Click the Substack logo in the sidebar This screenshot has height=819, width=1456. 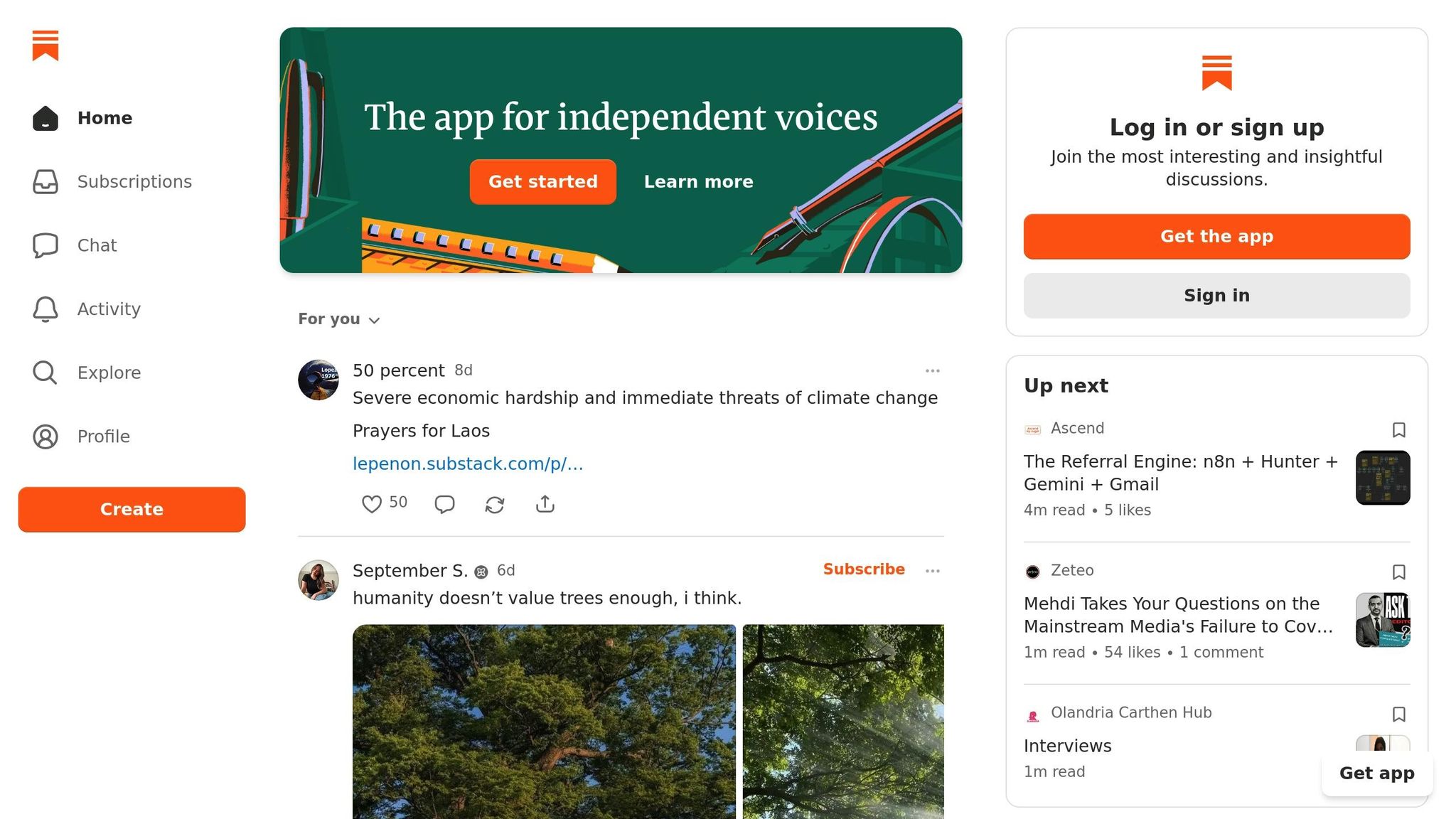(45, 45)
